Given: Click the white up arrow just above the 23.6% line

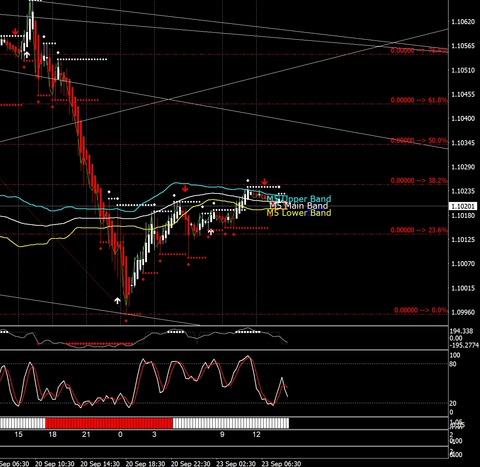Looking at the screenshot, I should coord(211,231).
